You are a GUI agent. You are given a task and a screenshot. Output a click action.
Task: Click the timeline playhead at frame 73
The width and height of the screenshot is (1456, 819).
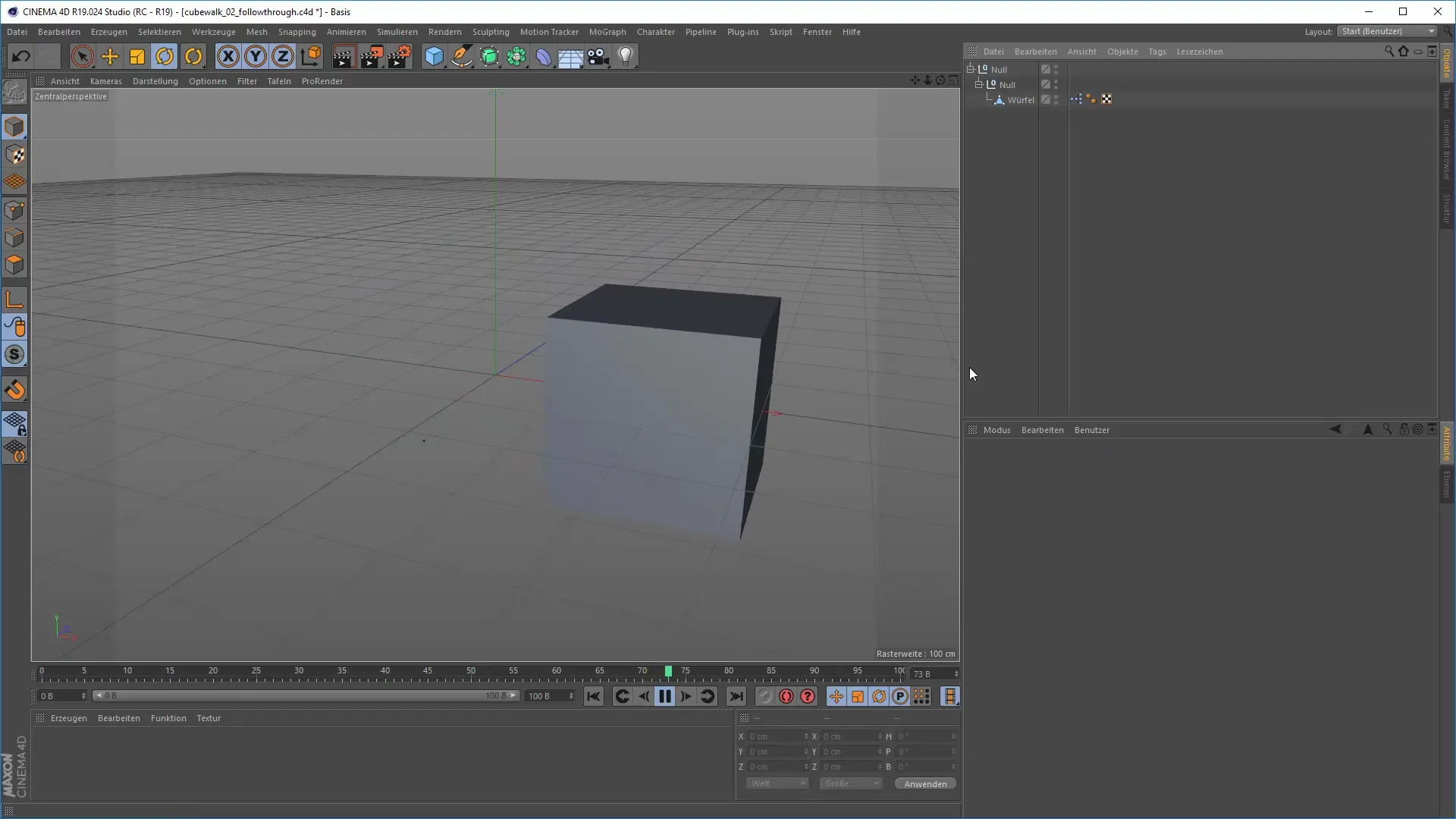click(668, 671)
